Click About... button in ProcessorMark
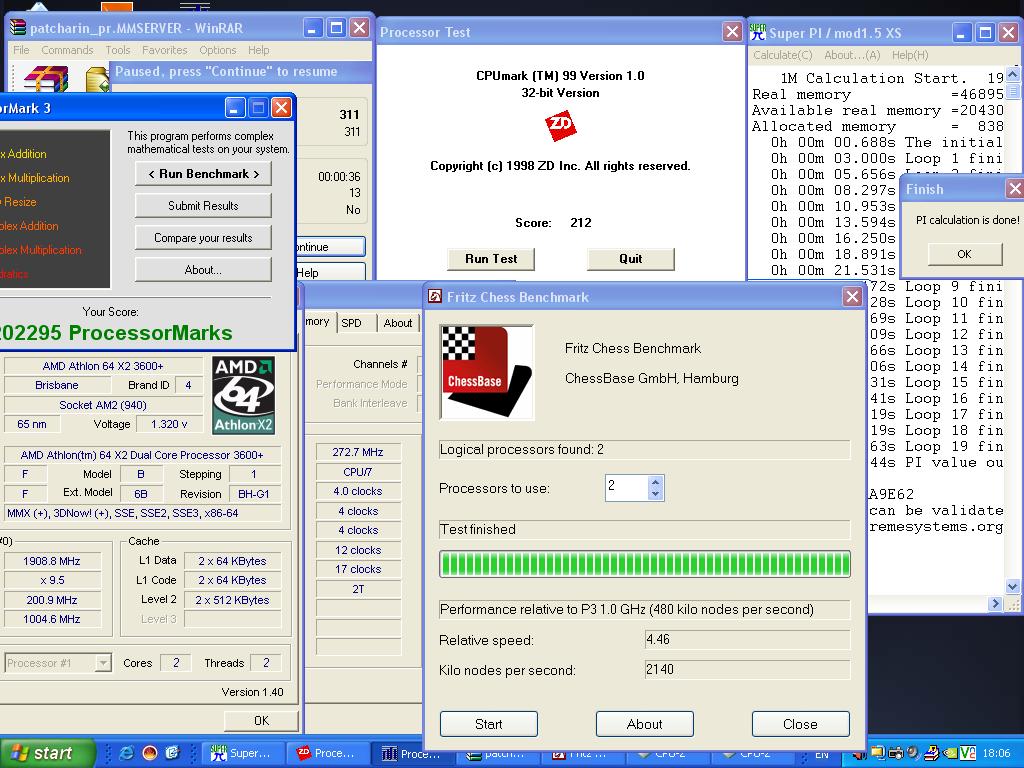The image size is (1024, 768). pos(203,270)
